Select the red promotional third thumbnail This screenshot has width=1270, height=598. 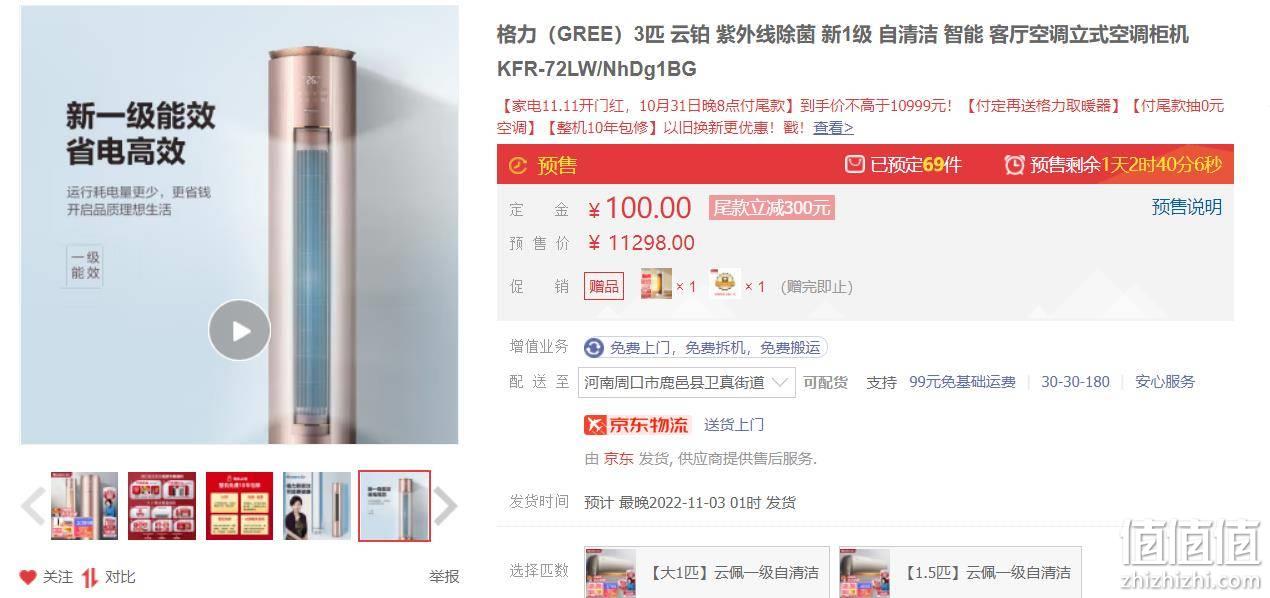point(240,506)
